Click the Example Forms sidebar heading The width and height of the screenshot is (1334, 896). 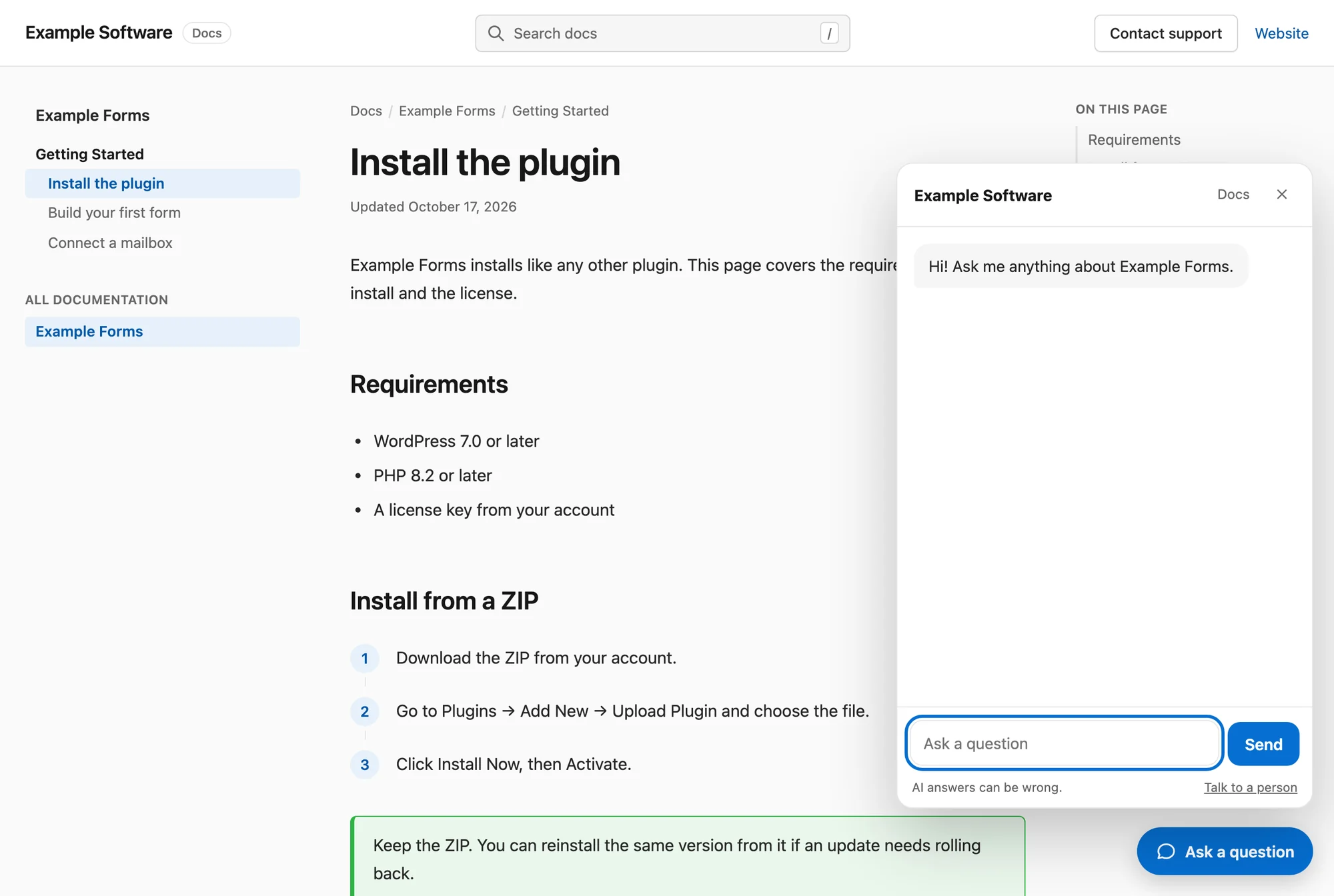[93, 115]
